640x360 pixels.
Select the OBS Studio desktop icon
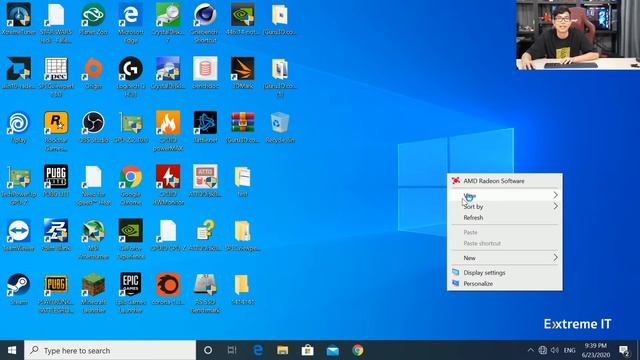pos(93,127)
